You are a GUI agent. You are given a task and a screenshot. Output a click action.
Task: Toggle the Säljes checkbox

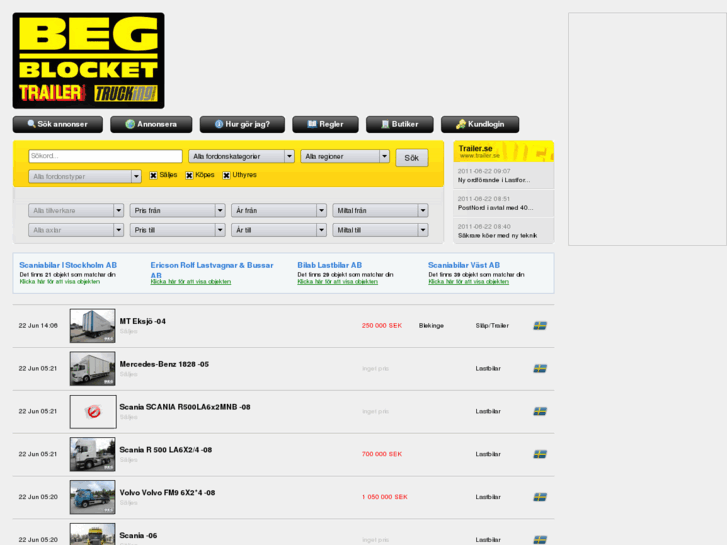click(153, 175)
